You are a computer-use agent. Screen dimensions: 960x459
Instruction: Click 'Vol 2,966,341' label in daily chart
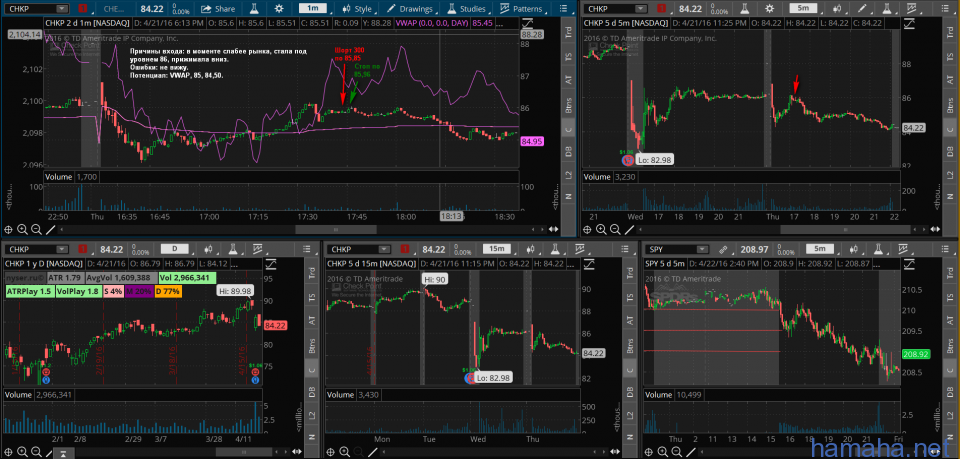coord(187,277)
